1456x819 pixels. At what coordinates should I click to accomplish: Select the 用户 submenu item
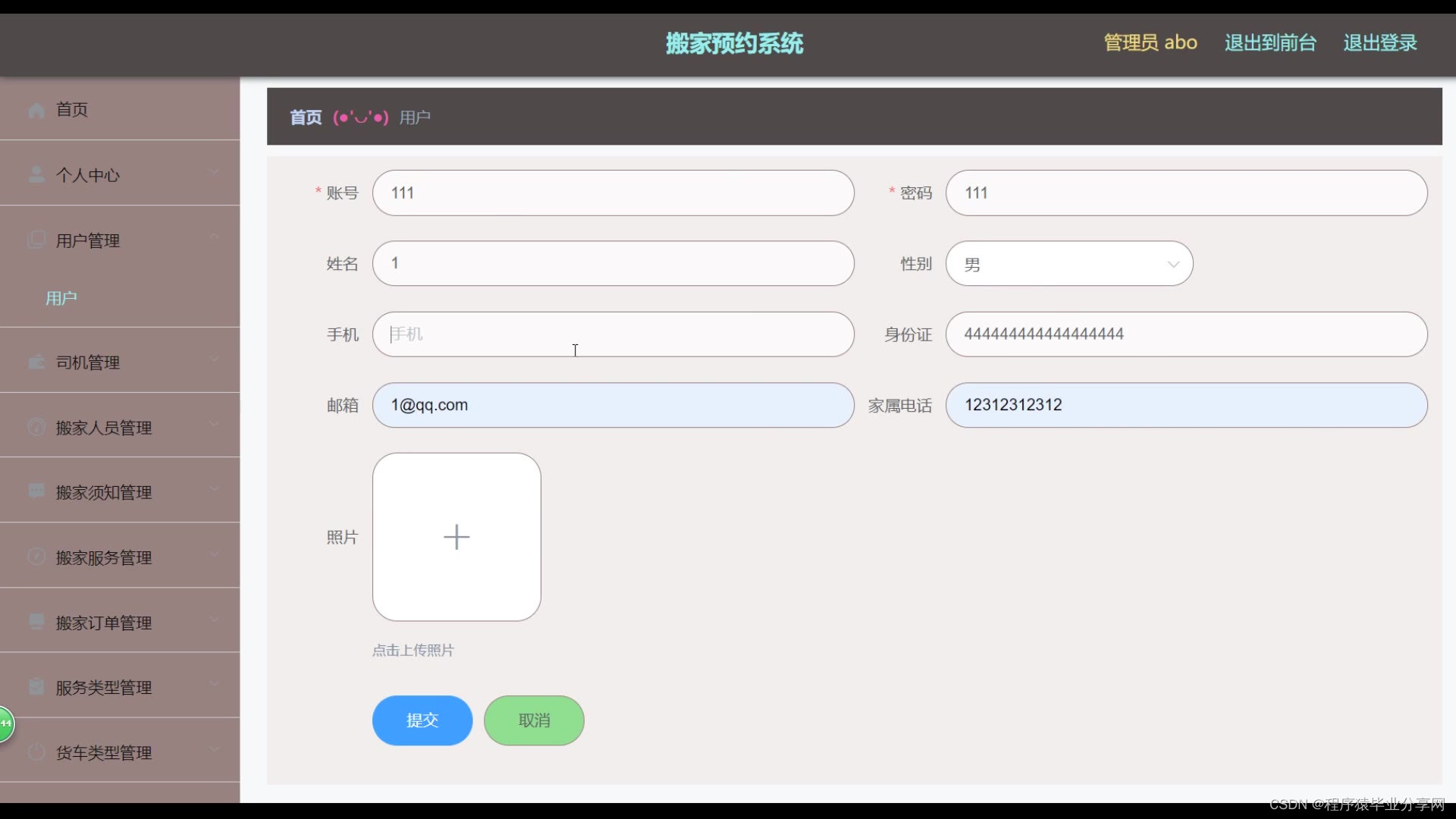pyautogui.click(x=61, y=298)
